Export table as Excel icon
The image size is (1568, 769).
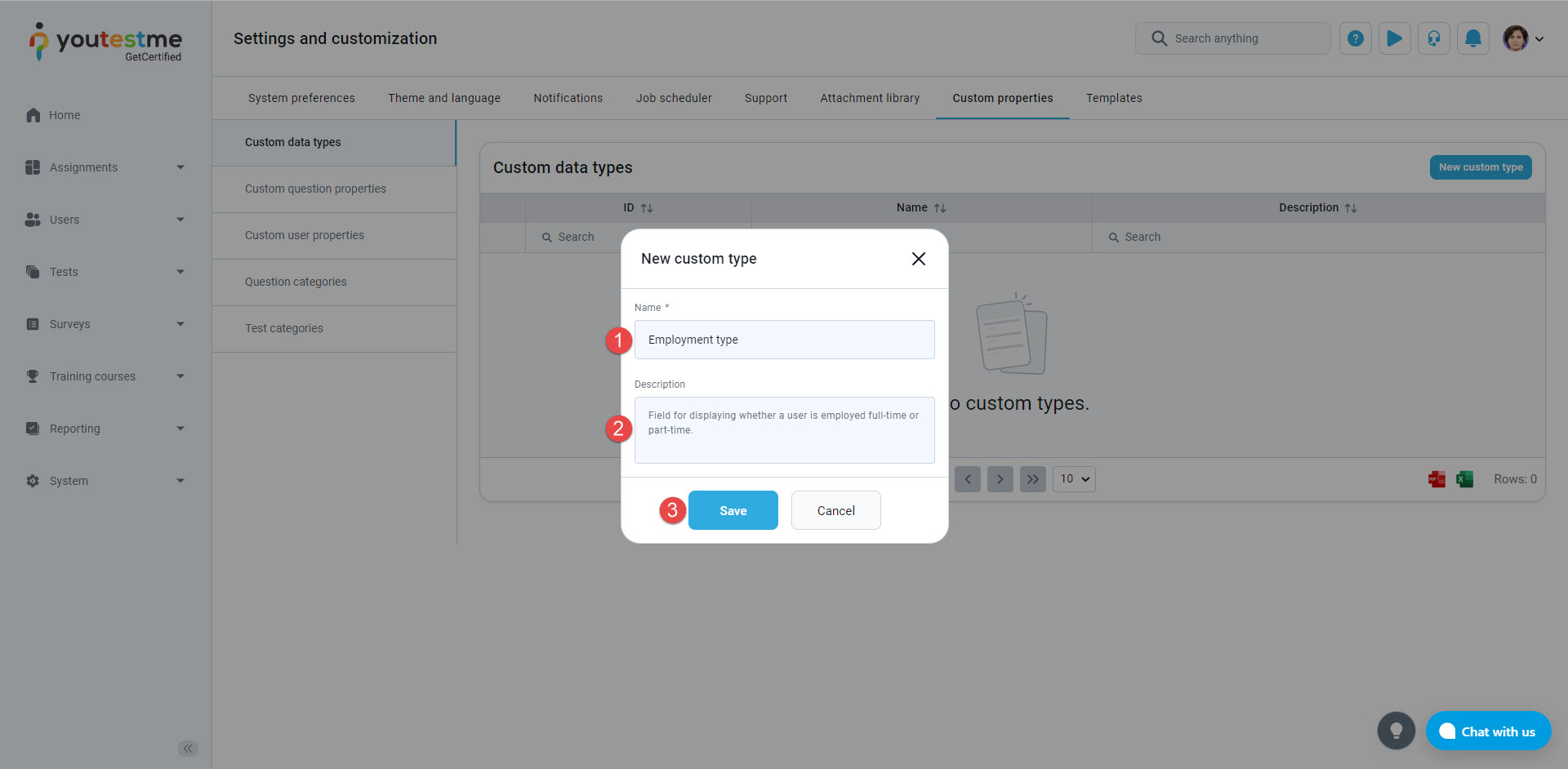(1464, 479)
